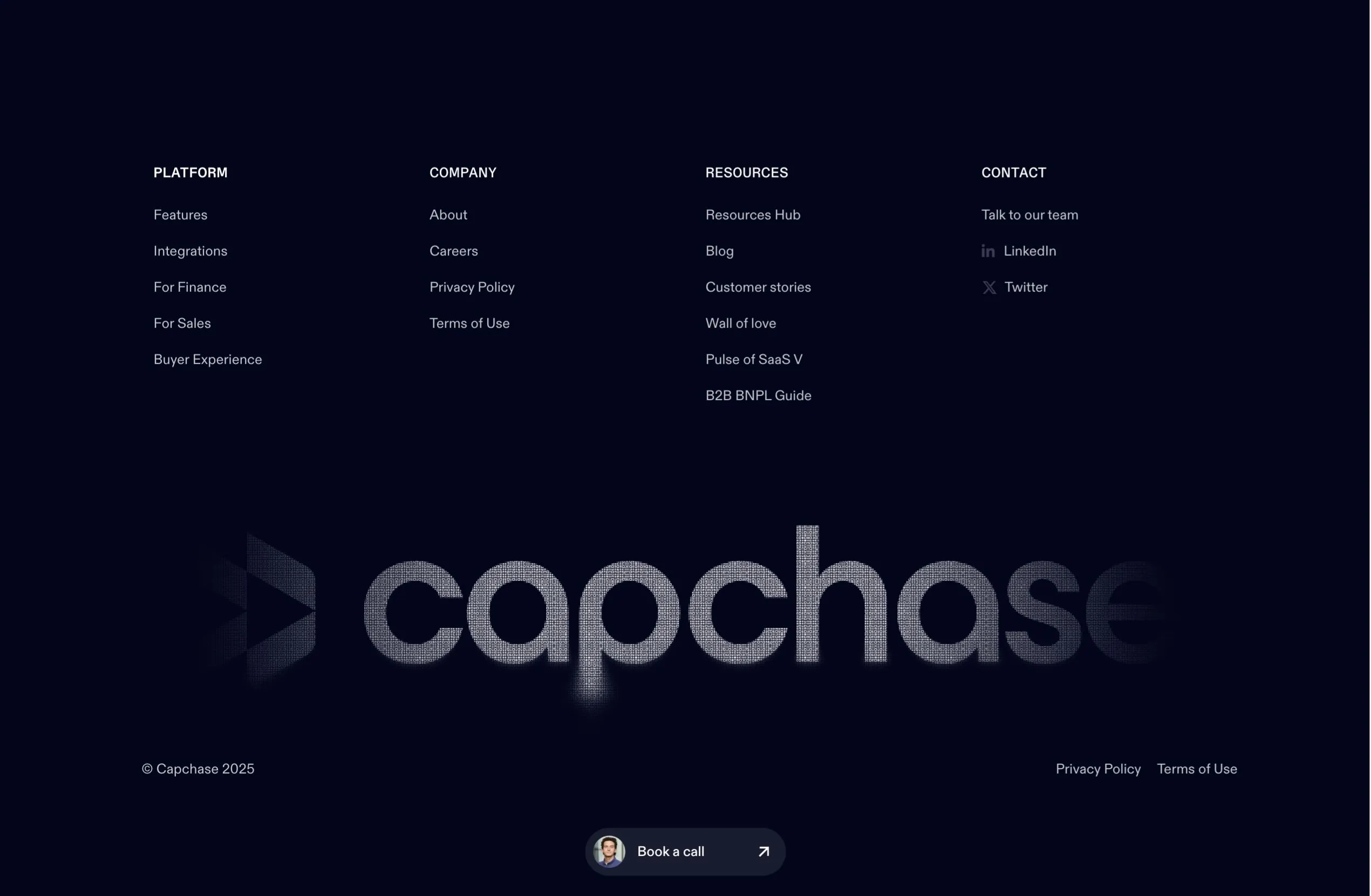Screen dimensions: 1371x896
Task: Click the COMPANY column heading
Action: point(463,173)
